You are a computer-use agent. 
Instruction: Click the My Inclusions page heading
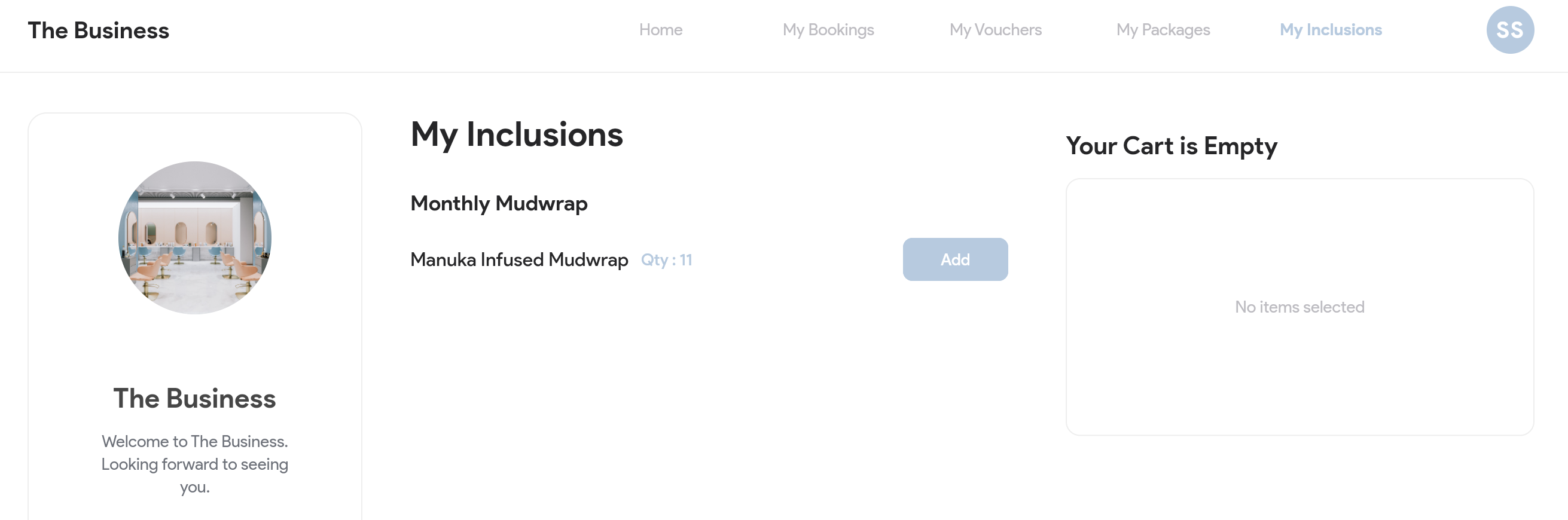tap(517, 135)
